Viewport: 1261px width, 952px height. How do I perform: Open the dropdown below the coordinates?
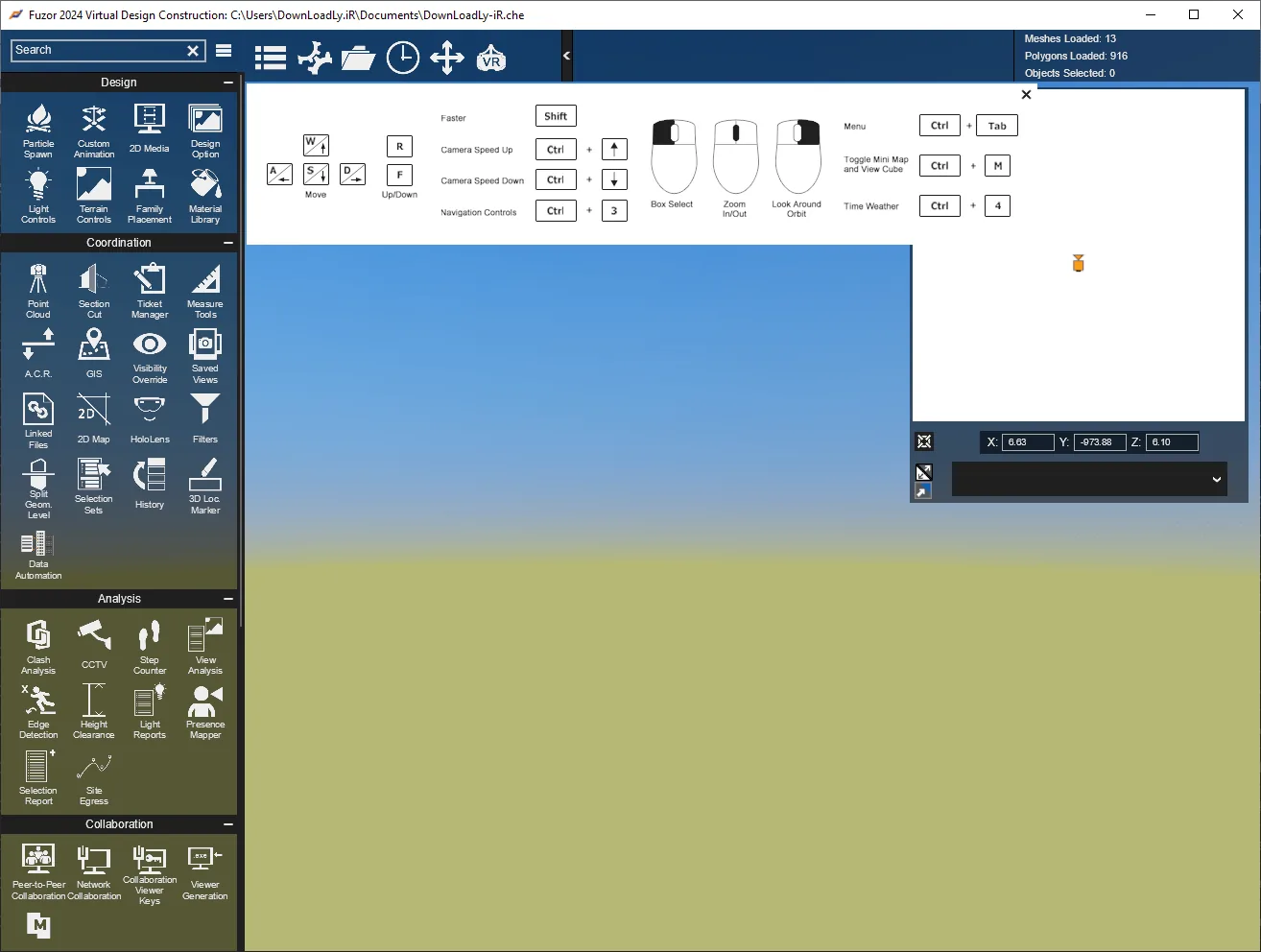[1089, 479]
